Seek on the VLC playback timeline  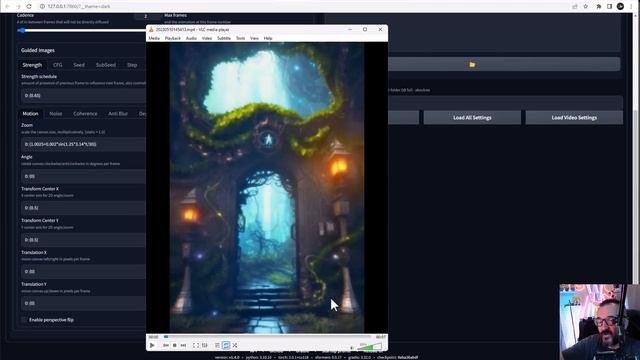pyautogui.click(x=267, y=337)
